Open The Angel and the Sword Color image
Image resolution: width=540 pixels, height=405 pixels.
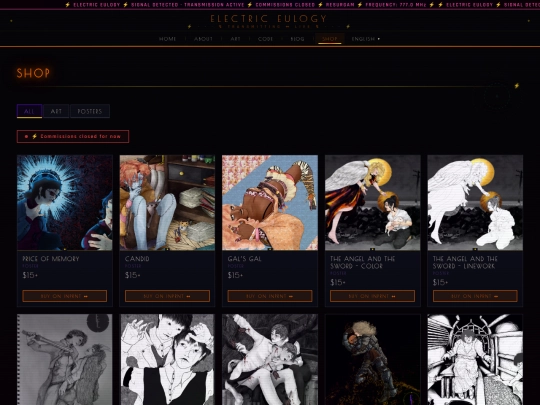(x=373, y=202)
